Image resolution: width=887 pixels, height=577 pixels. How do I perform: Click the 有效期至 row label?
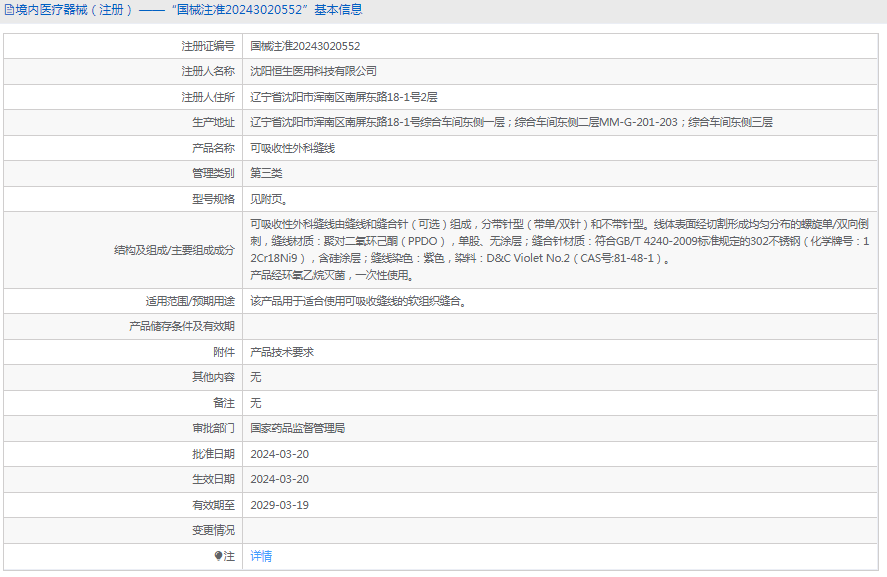click(x=213, y=505)
